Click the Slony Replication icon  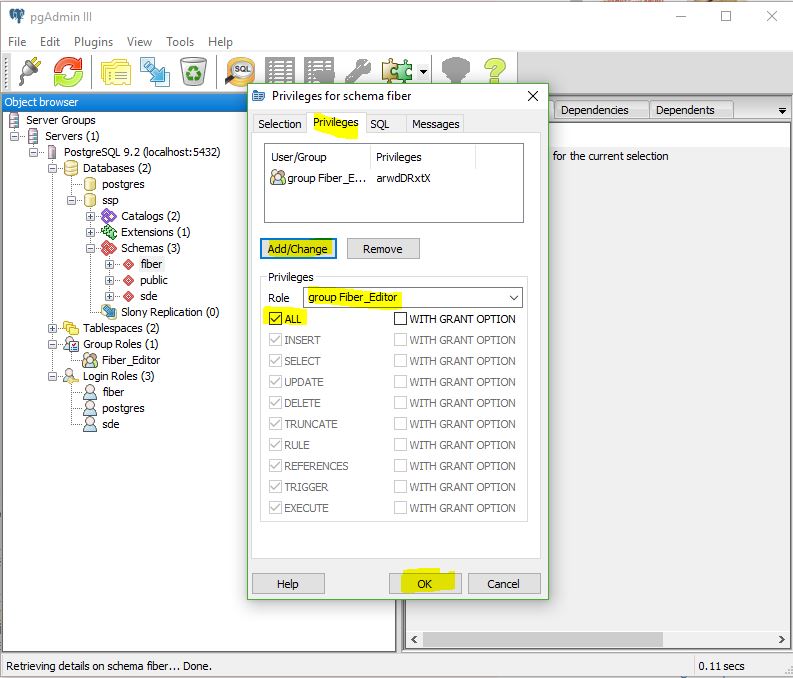tap(109, 312)
